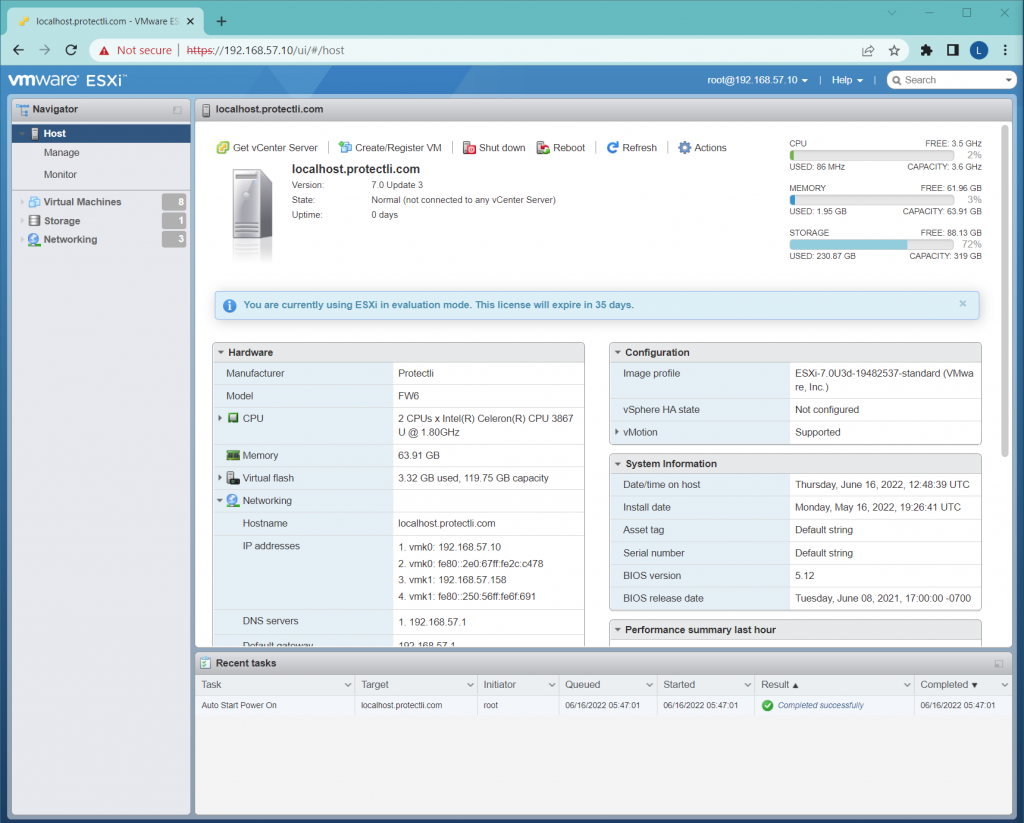Collapse the Hardware panel
The image size is (1024, 823).
click(x=221, y=353)
